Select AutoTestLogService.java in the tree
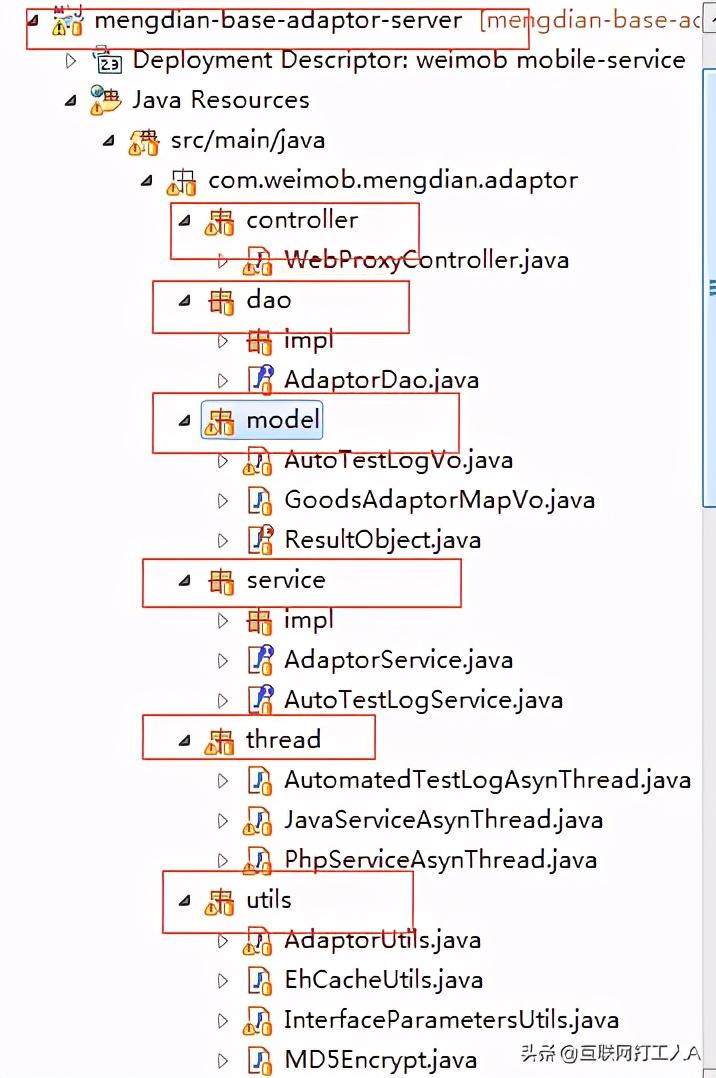The height and width of the screenshot is (1078, 716). tap(422, 700)
